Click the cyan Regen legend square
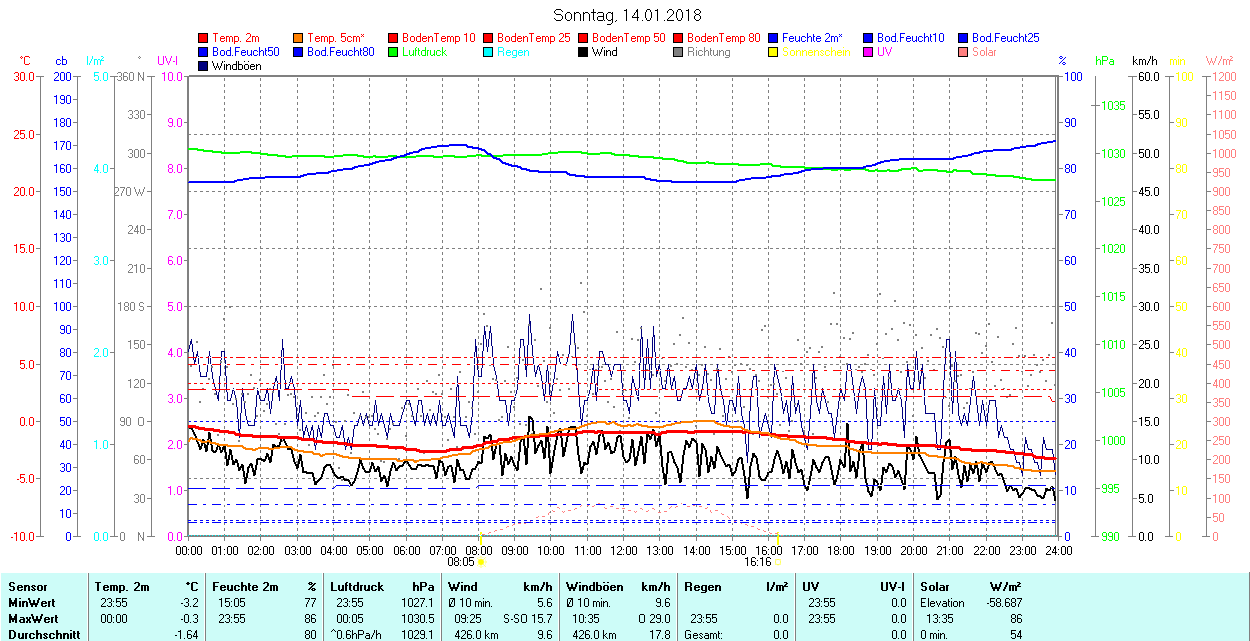 click(489, 52)
